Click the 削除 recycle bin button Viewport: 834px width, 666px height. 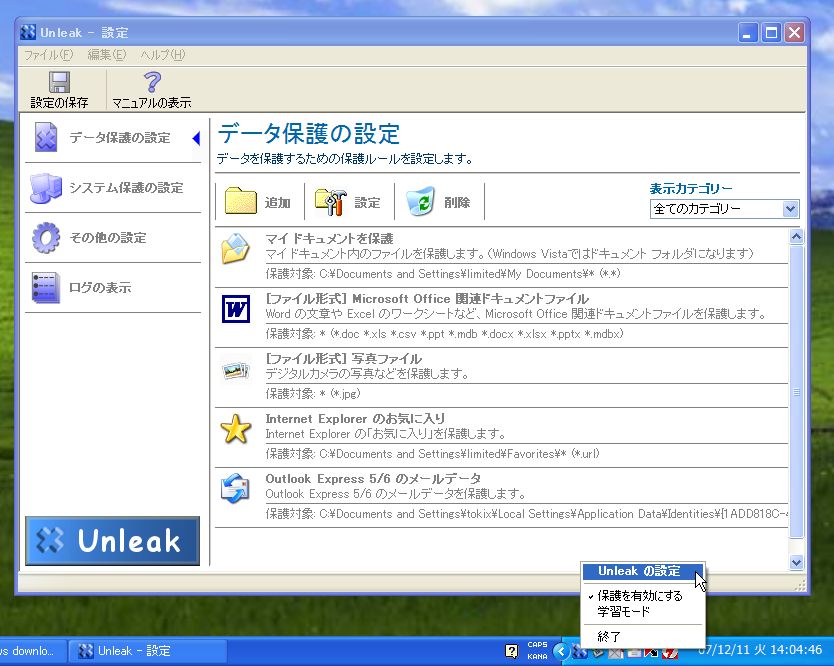tap(439, 202)
